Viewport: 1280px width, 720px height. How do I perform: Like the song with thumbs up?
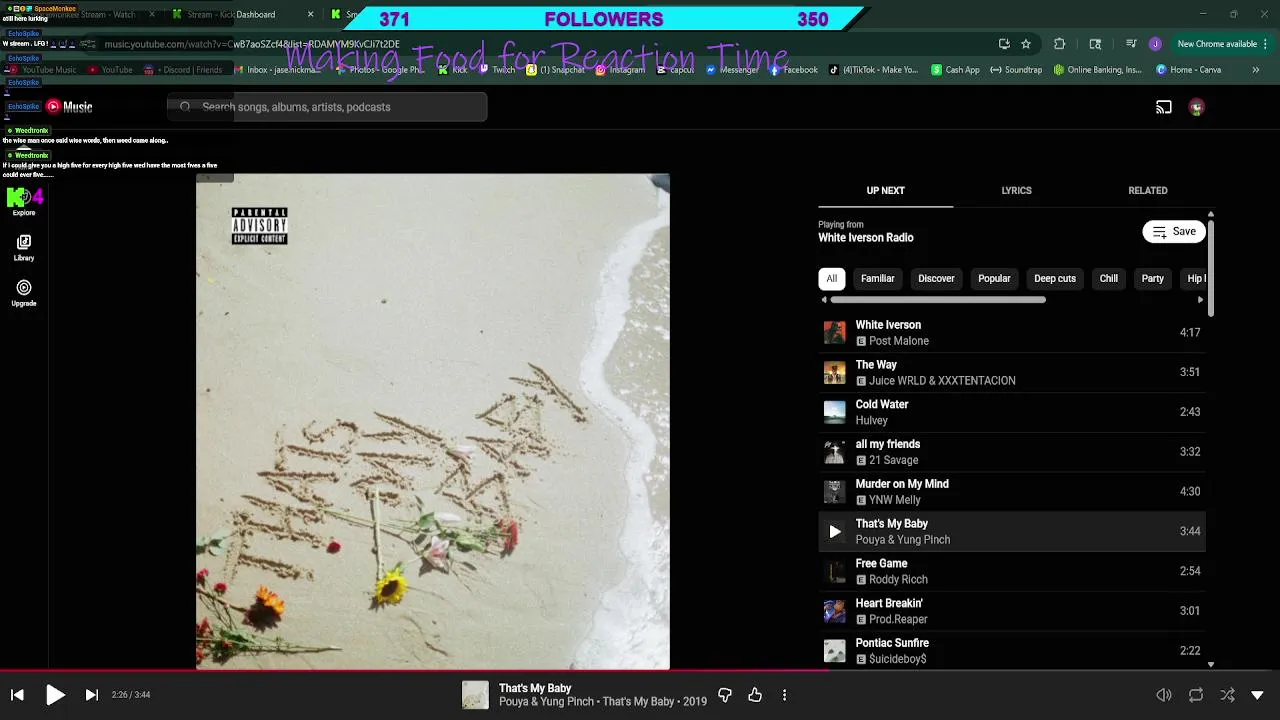[x=755, y=695]
